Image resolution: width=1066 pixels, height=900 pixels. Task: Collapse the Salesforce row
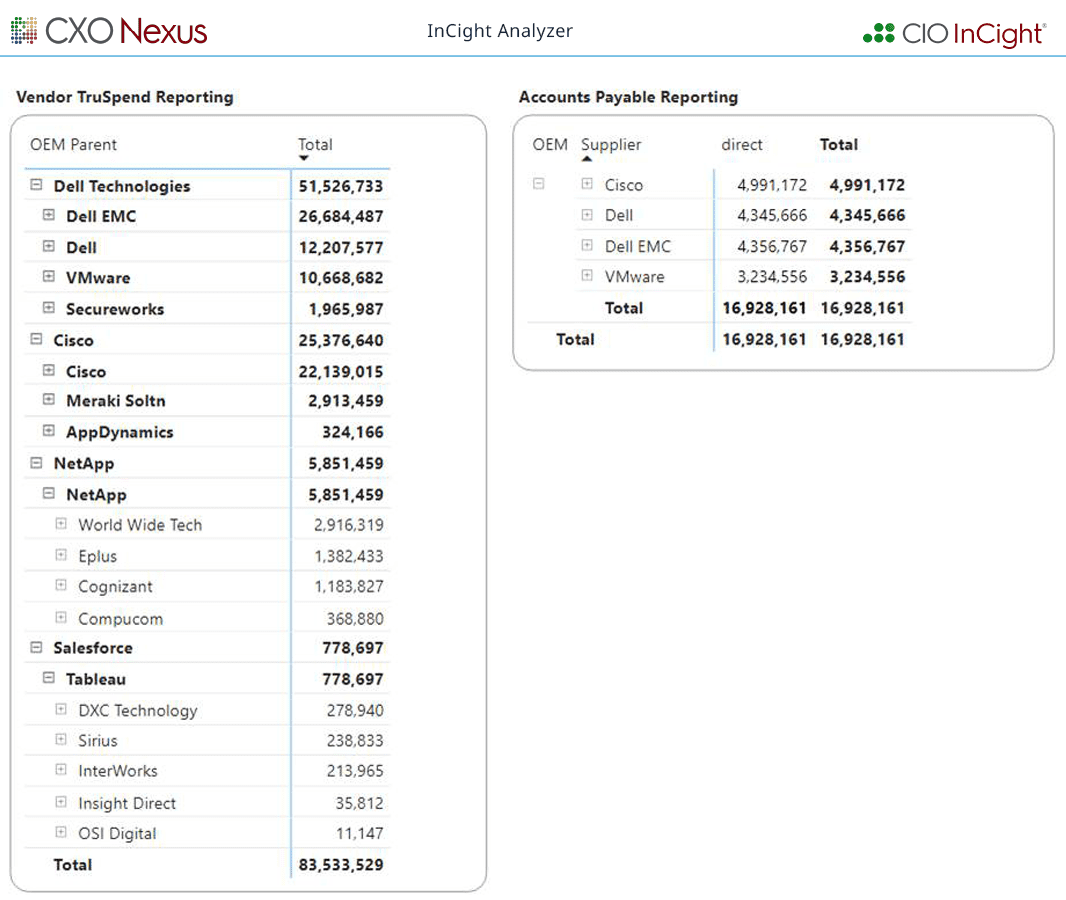pos(36,647)
